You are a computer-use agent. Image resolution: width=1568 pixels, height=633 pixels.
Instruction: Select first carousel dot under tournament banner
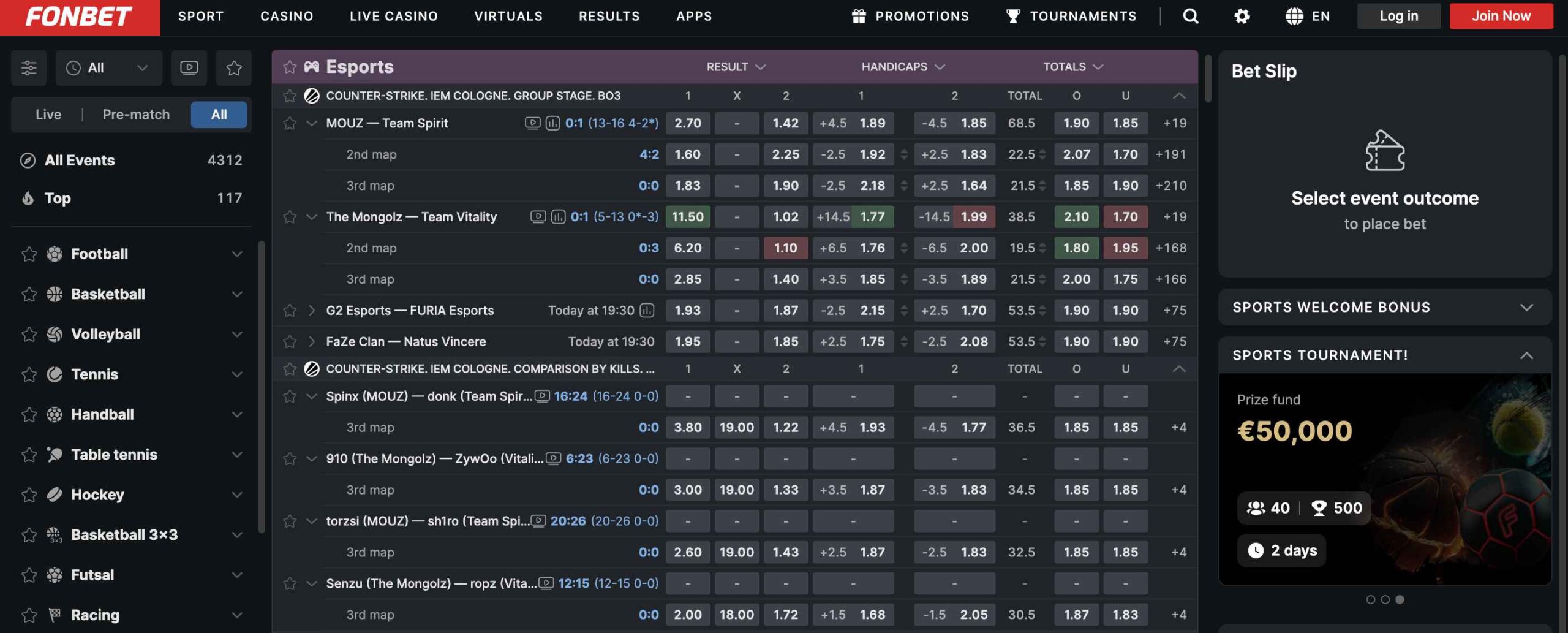tap(1370, 599)
